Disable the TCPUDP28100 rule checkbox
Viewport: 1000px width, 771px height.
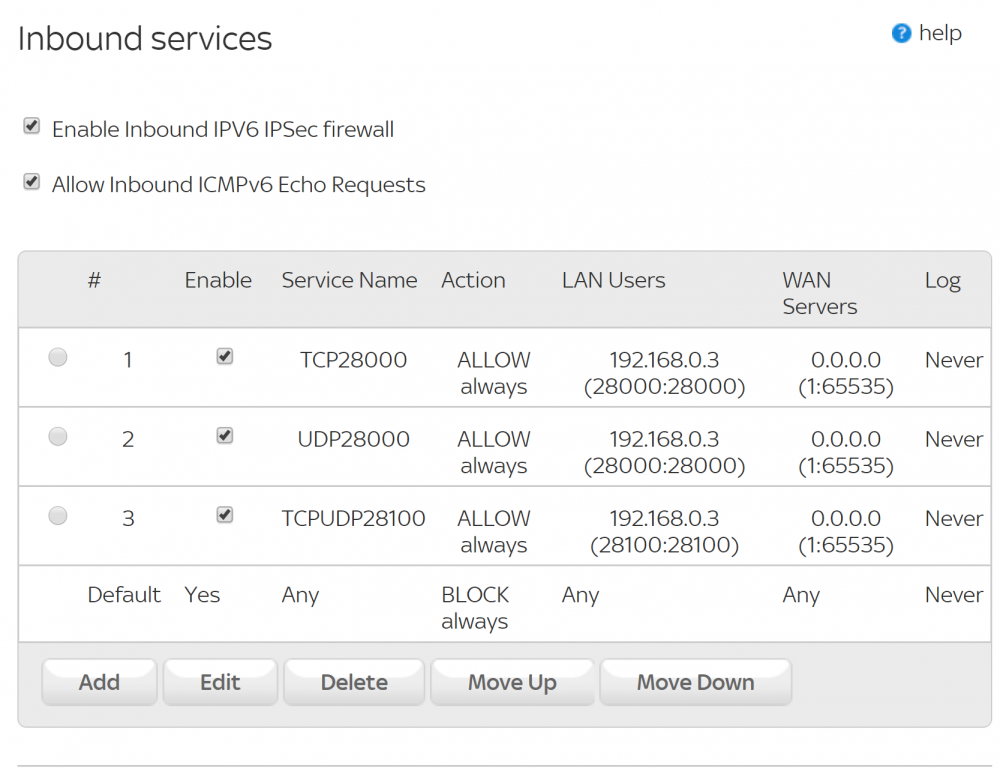[225, 515]
